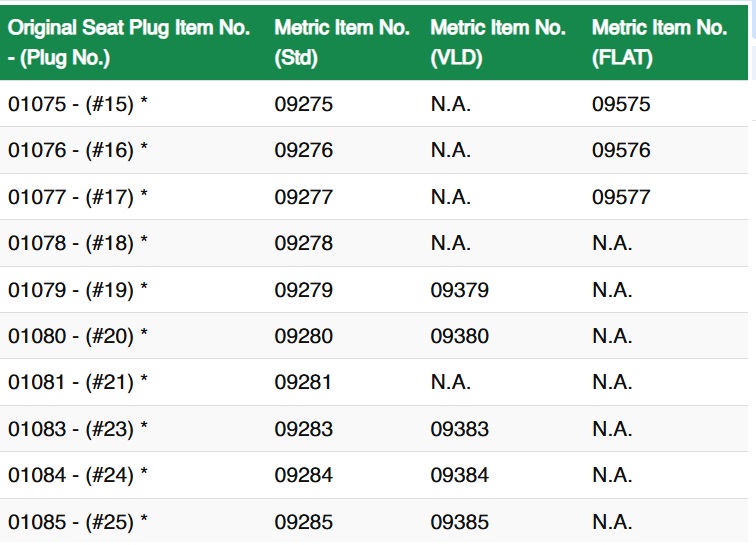This screenshot has height=545, width=756.
Task: Click the 01083 - (#23) plug entry
Action: pos(78,429)
